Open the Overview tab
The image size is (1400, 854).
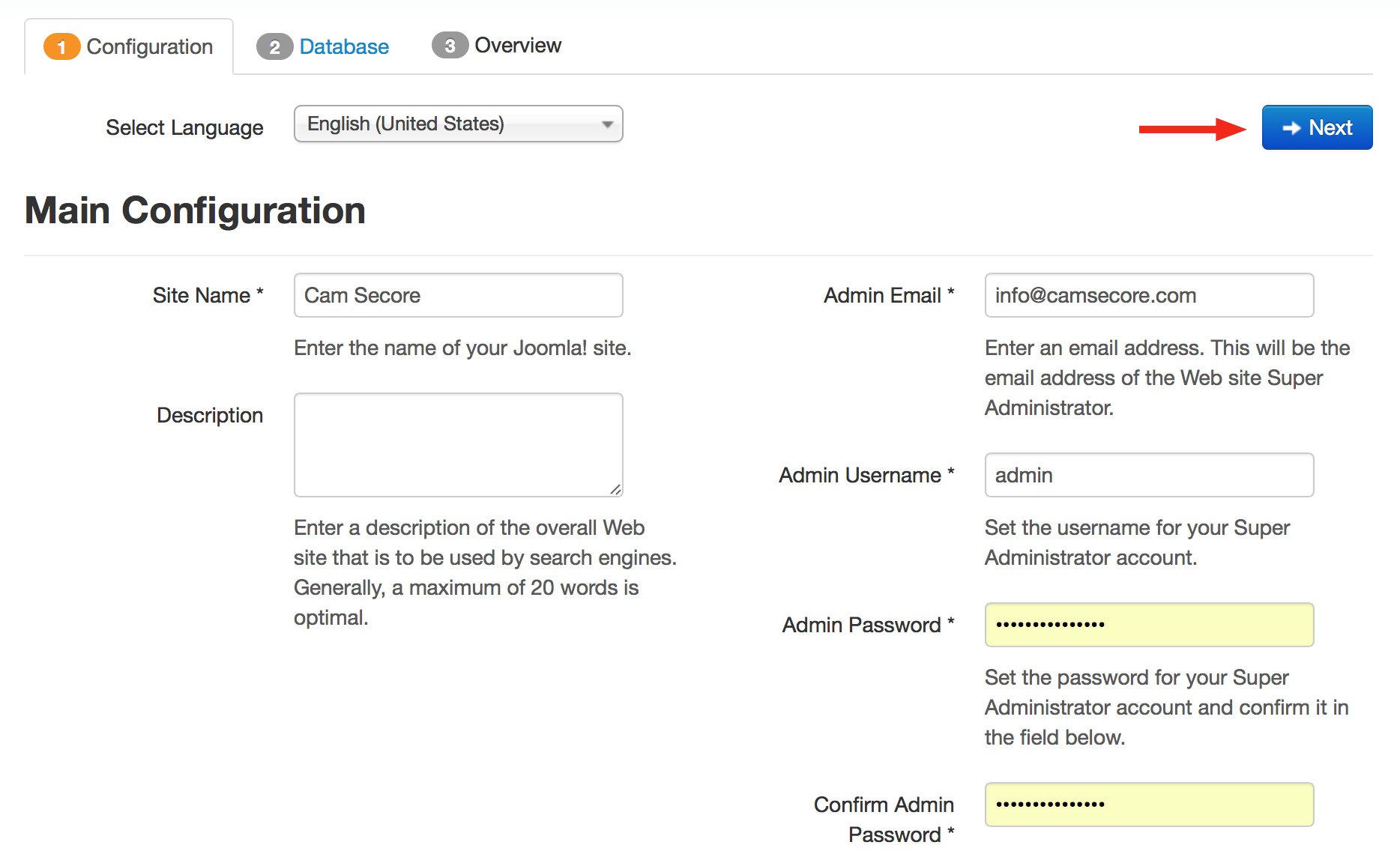518,46
